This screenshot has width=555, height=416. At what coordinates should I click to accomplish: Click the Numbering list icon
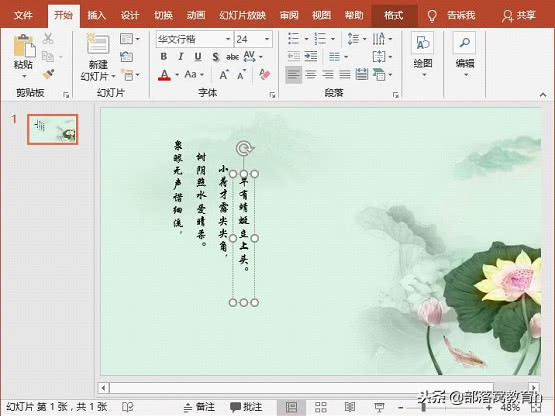click(320, 38)
